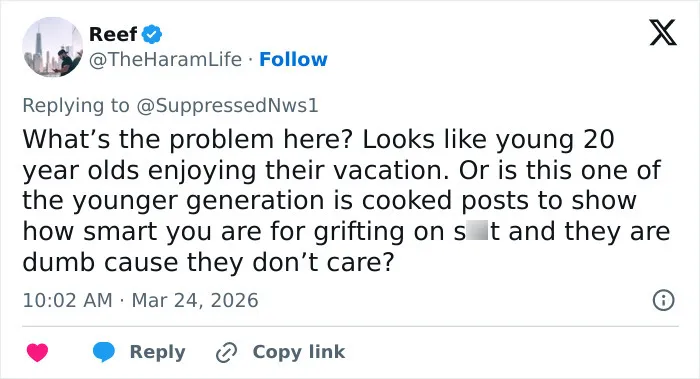
Task: Open Reef's profile picture
Action: point(53,47)
